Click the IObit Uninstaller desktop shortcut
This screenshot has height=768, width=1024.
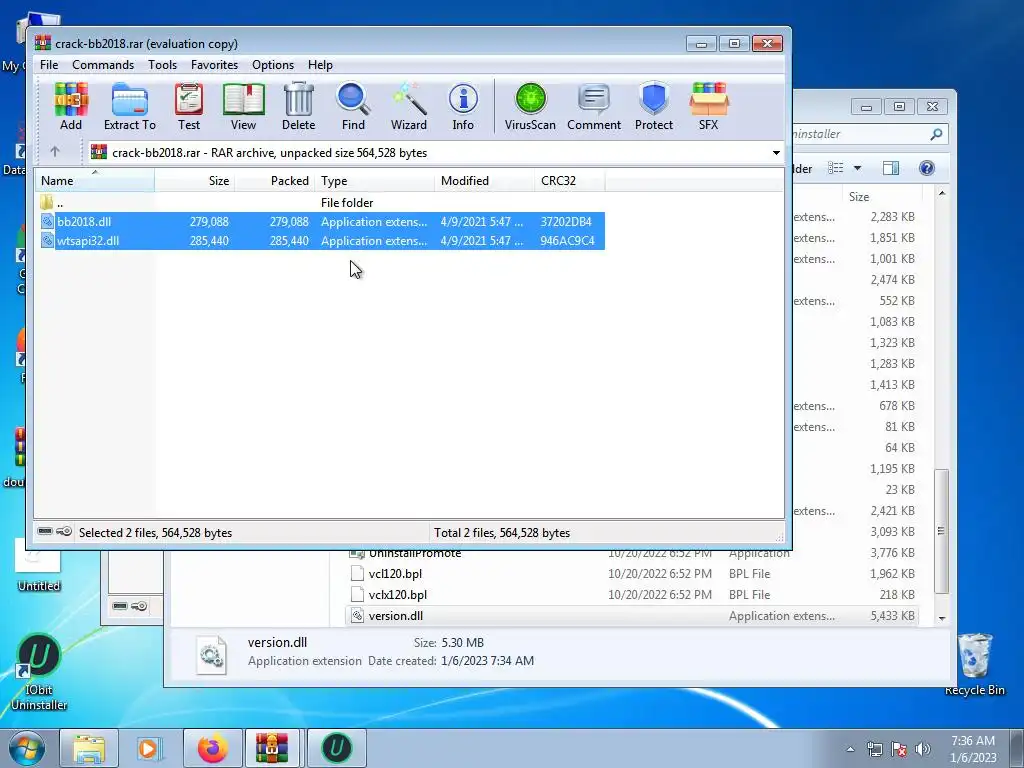click(39, 673)
